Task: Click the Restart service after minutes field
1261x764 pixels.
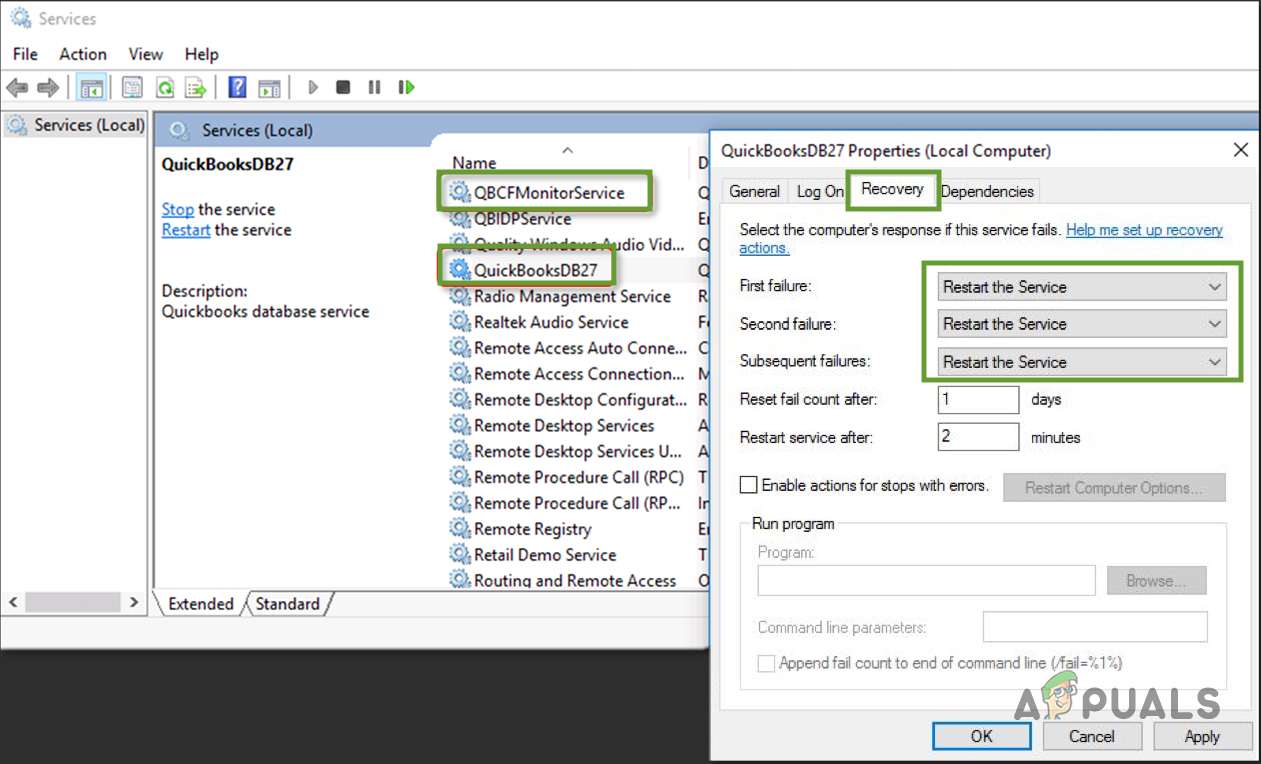Action: click(978, 437)
